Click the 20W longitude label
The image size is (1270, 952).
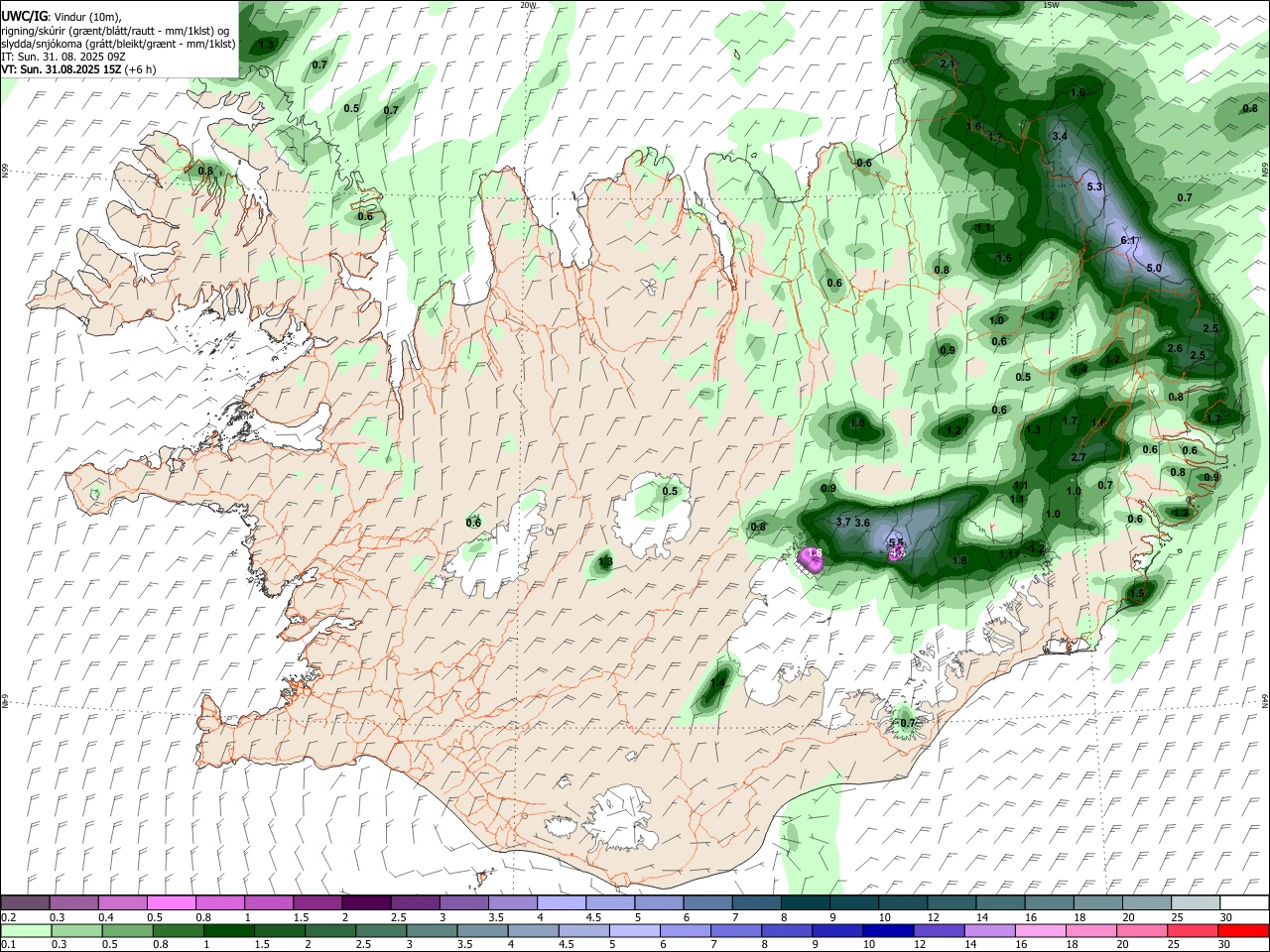[528, 5]
